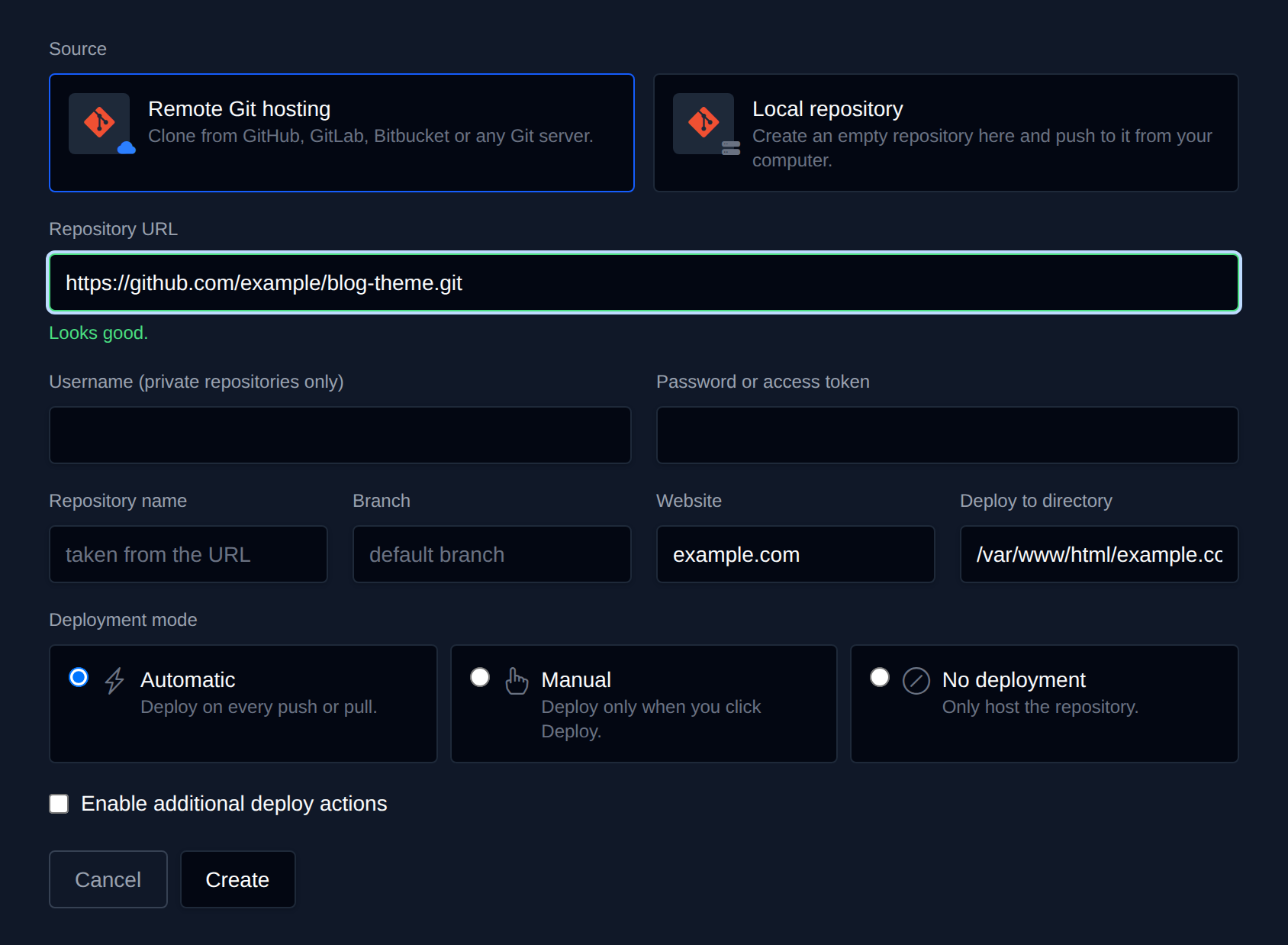Focus the Repository URL input field
The height and width of the screenshot is (945, 1288).
[644, 282]
